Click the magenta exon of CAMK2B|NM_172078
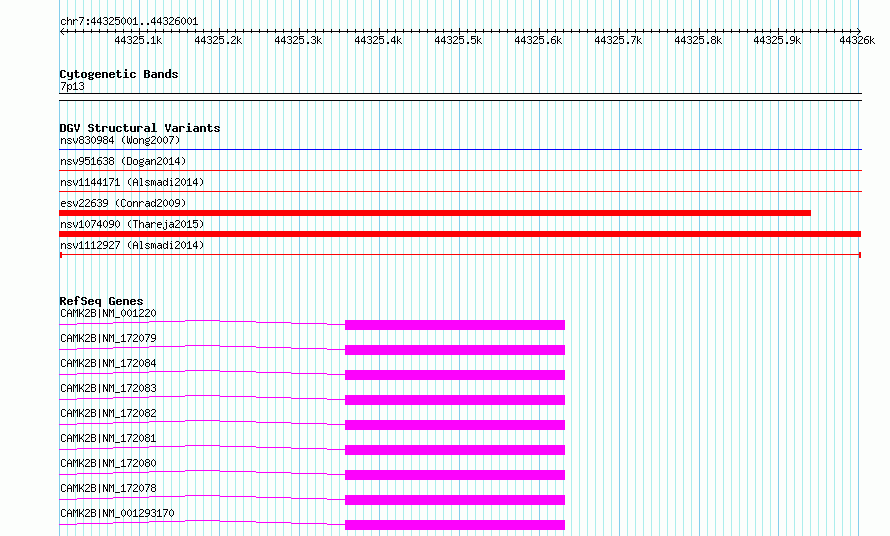This screenshot has width=890, height=536. [x=455, y=500]
